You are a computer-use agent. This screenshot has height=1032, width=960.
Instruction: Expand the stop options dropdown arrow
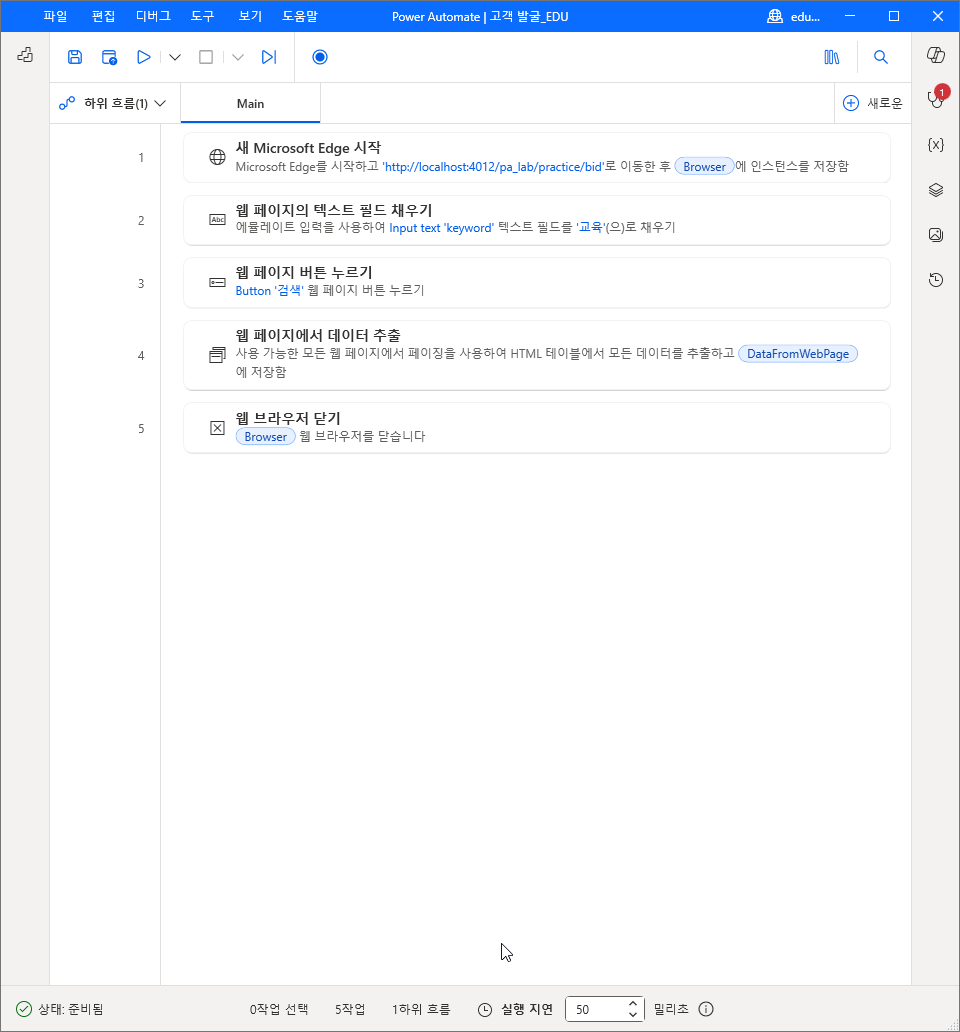[x=238, y=57]
